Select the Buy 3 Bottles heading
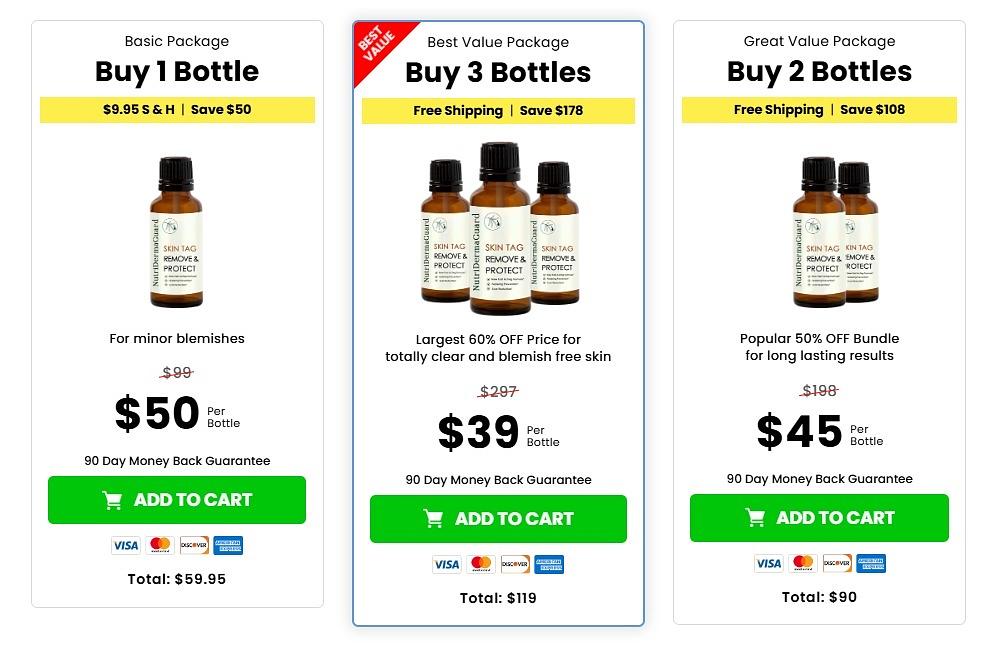996x646 pixels. [x=498, y=72]
